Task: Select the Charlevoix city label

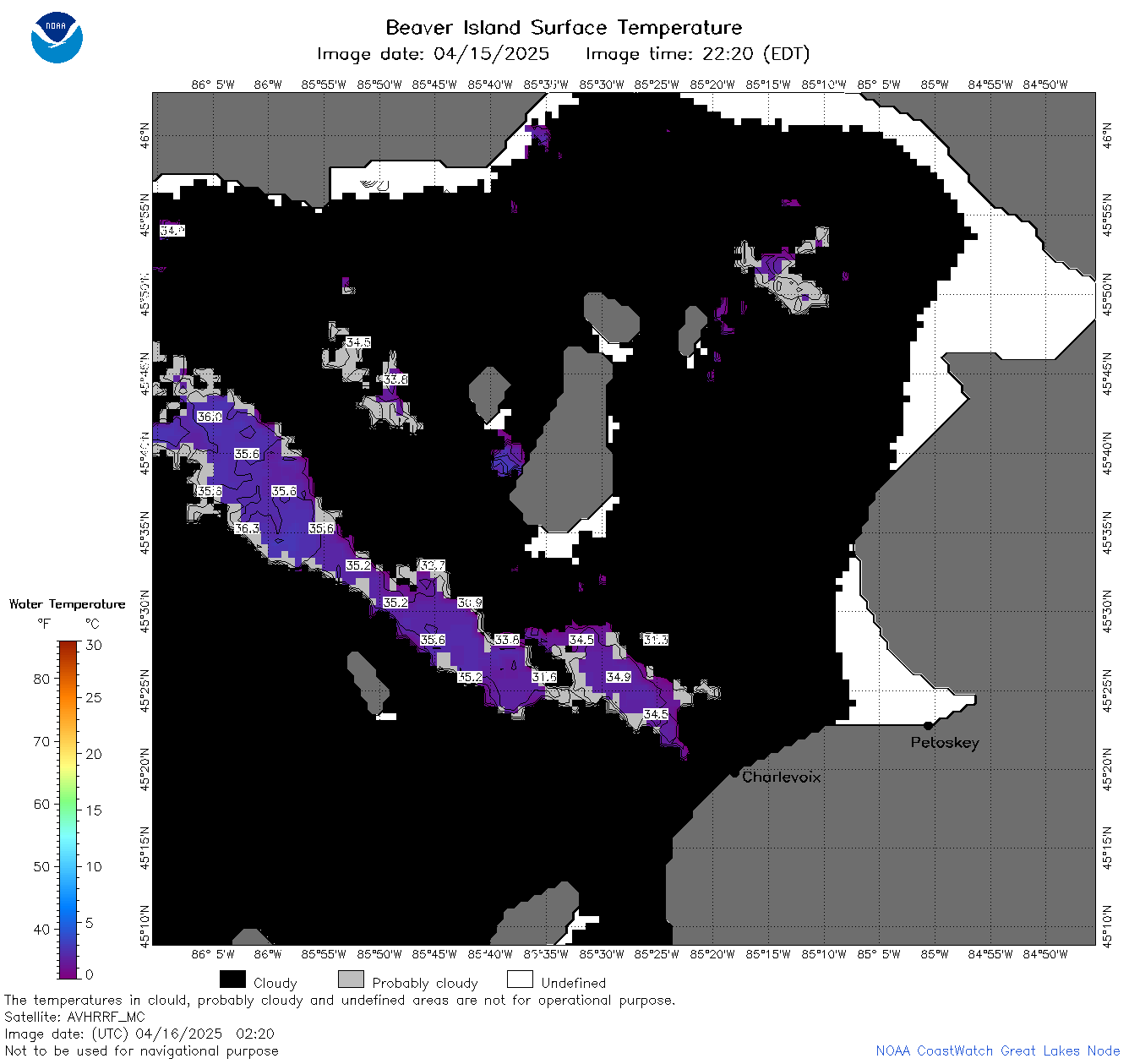Action: point(782,777)
